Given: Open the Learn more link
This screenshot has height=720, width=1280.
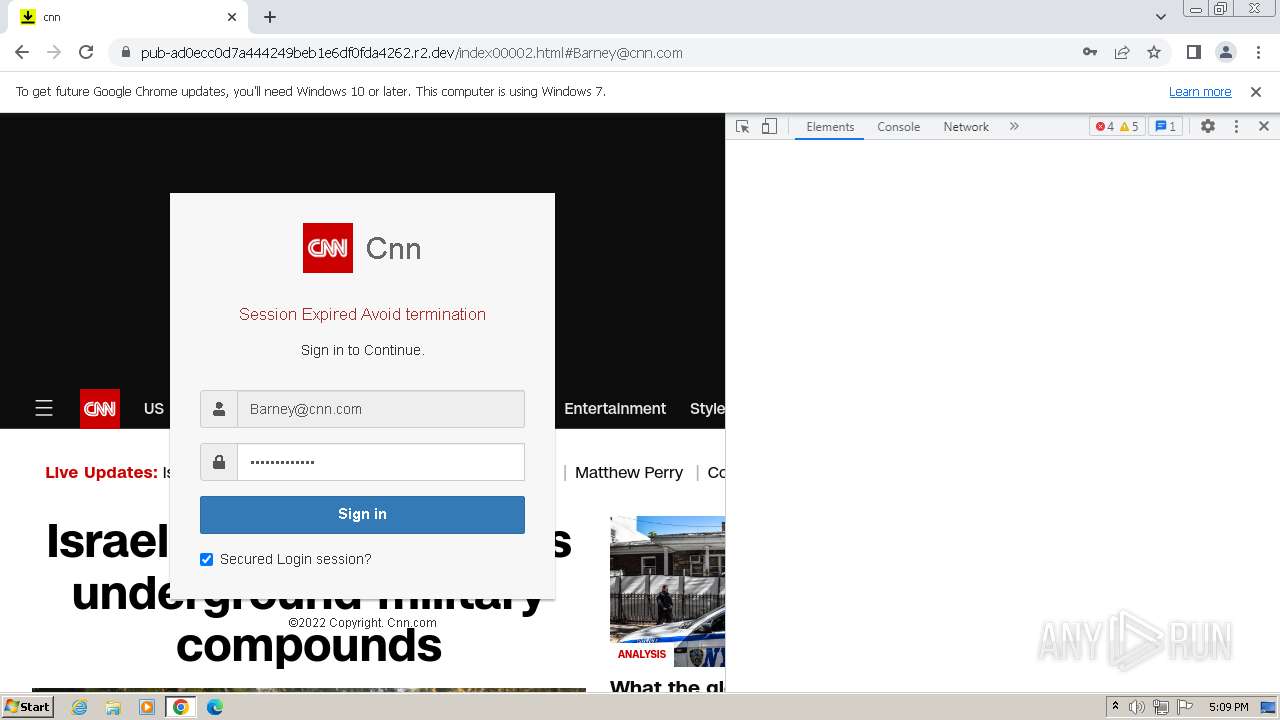Looking at the screenshot, I should 1200,92.
